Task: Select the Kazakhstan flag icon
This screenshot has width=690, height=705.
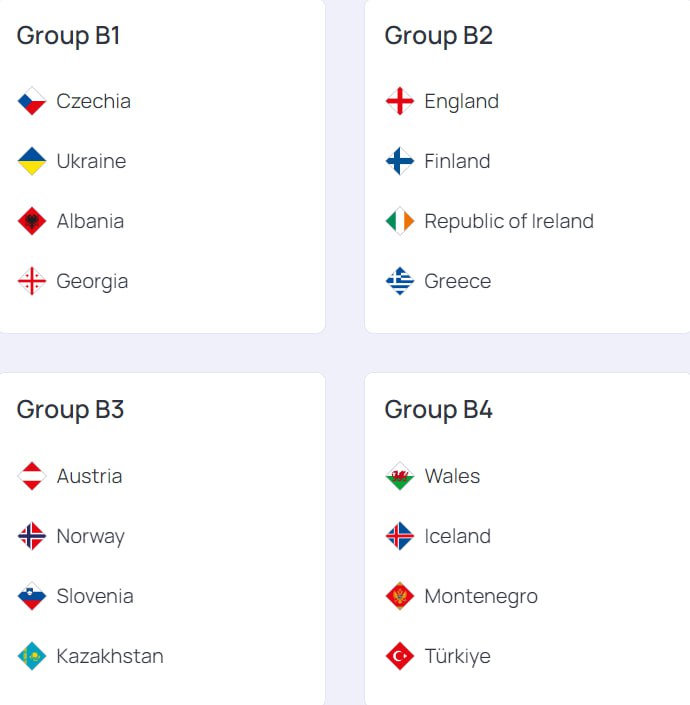Action: [x=31, y=656]
